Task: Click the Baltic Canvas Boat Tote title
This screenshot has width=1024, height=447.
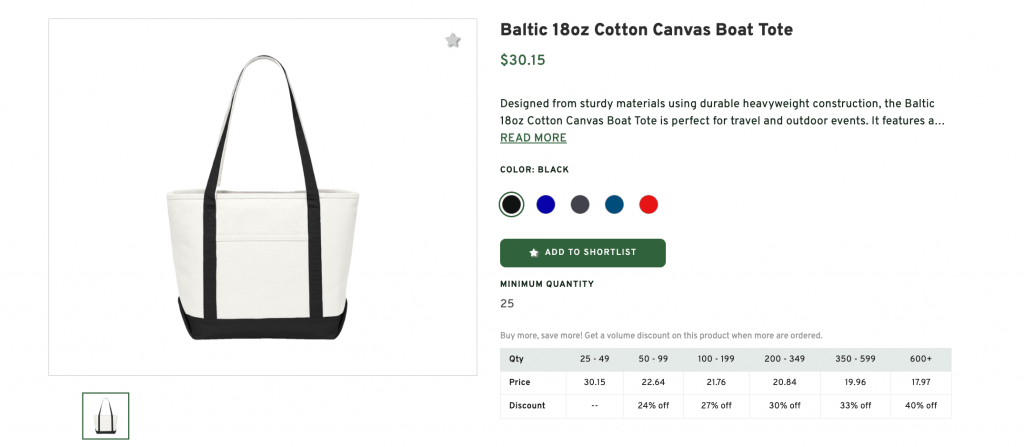Action: [x=646, y=30]
